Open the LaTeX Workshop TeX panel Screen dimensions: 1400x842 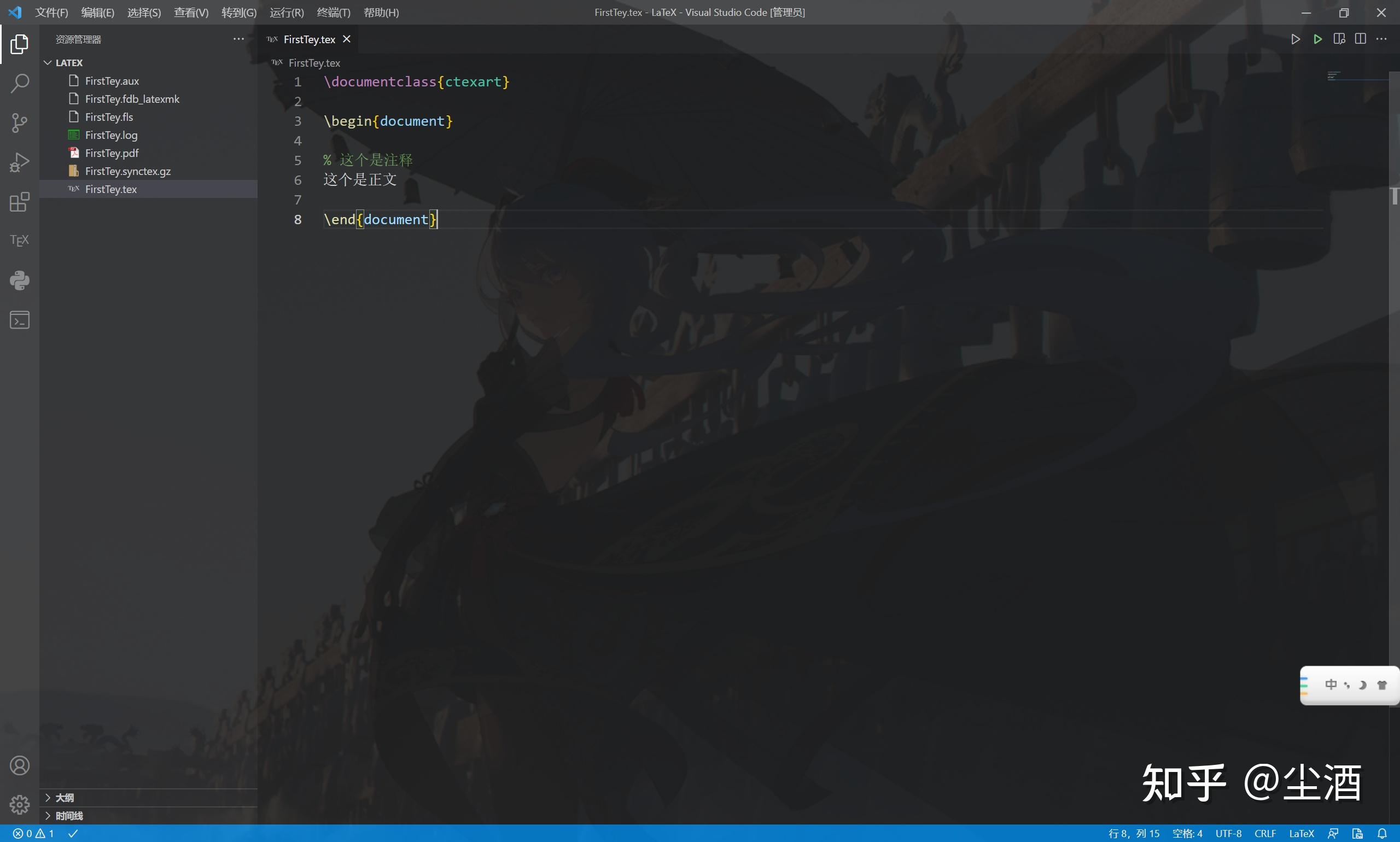(19, 240)
